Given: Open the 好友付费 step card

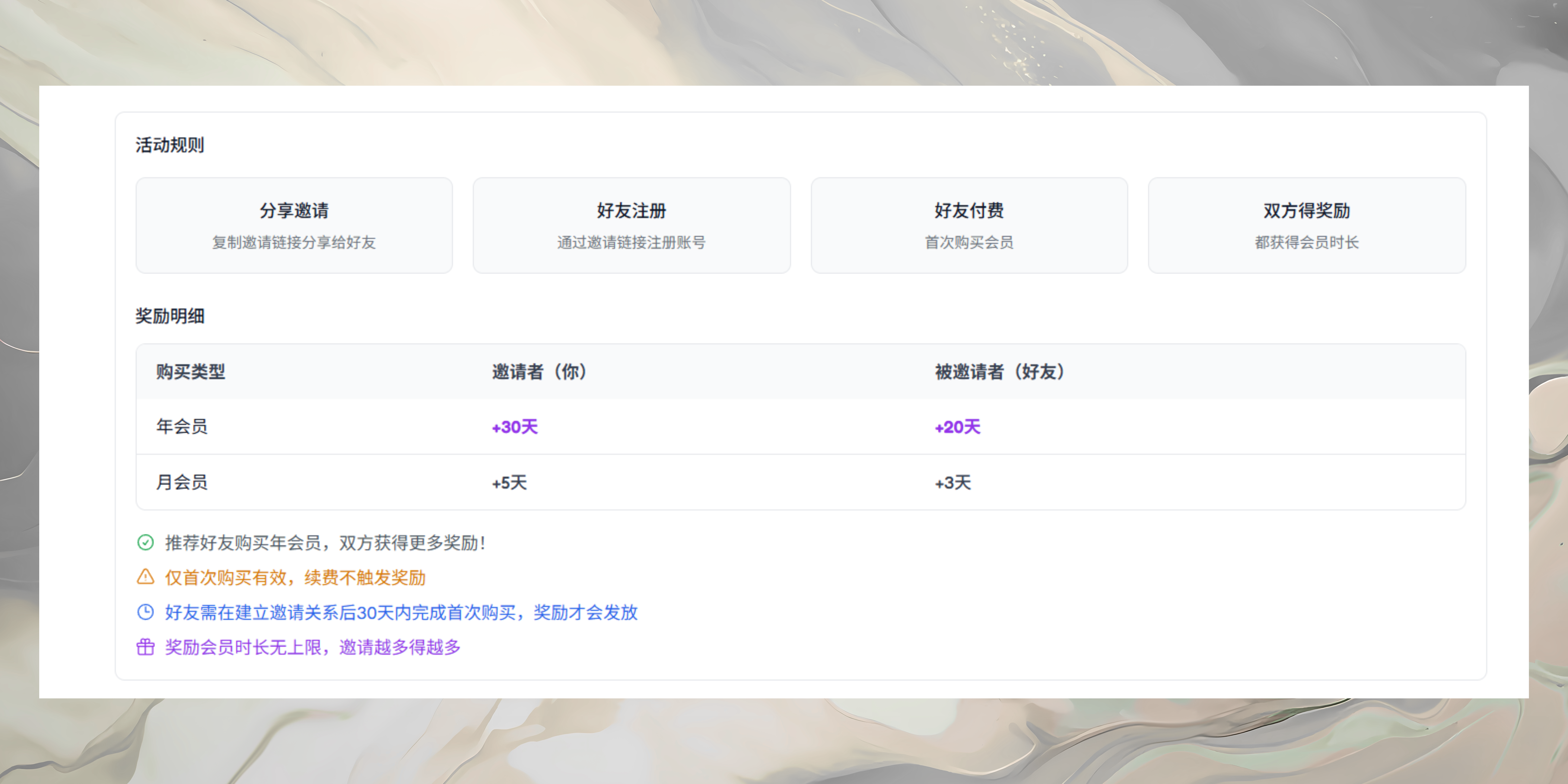Looking at the screenshot, I should (x=969, y=225).
